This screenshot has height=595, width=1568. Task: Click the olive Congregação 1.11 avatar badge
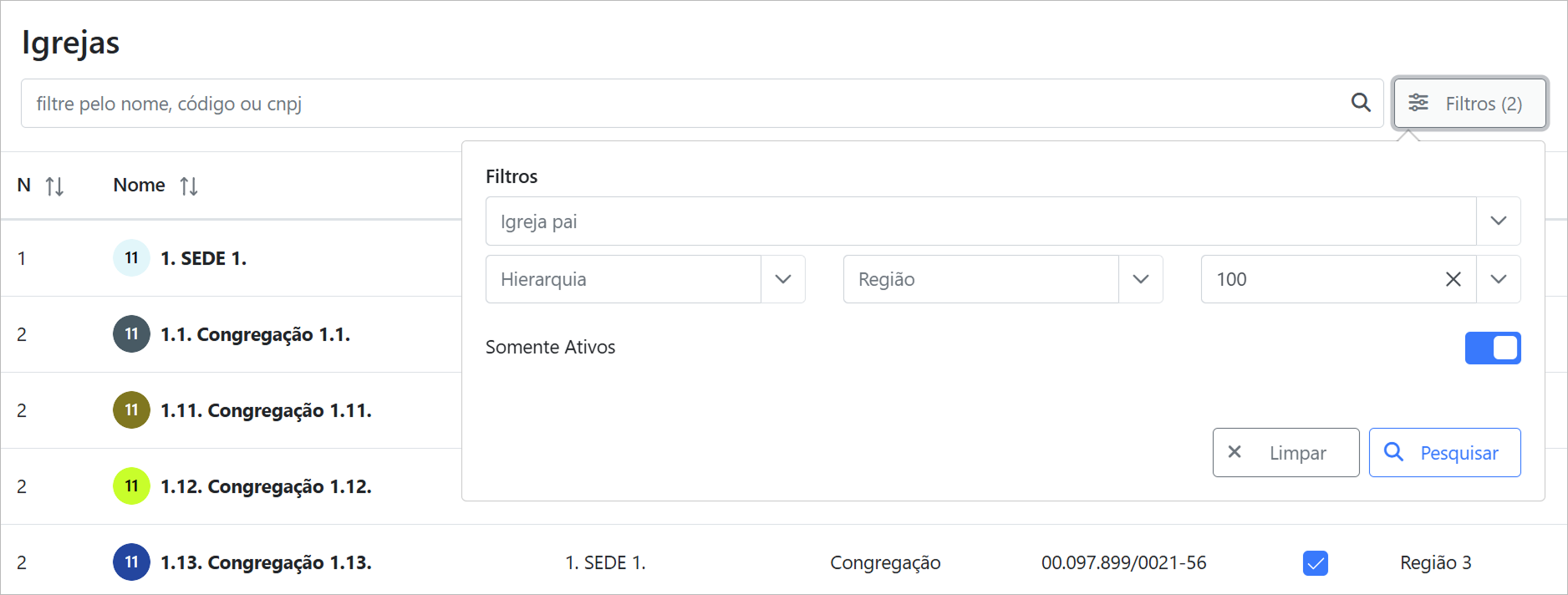pyautogui.click(x=131, y=410)
